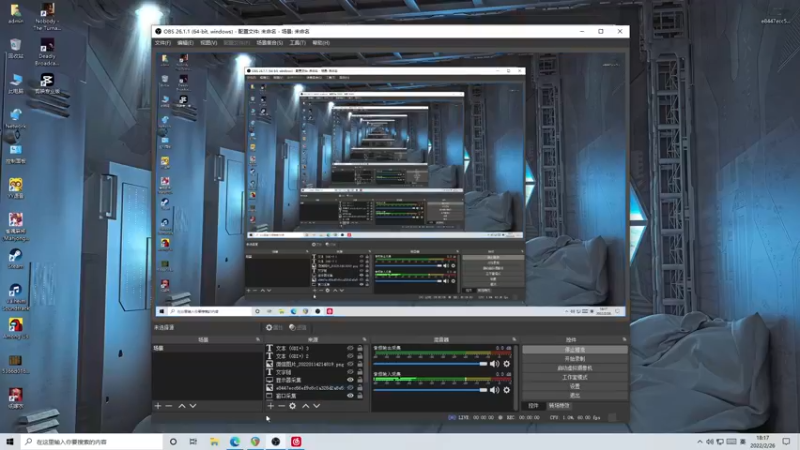Lock the 文本 (GDI+) 3 source
800x450 pixels.
[360, 348]
